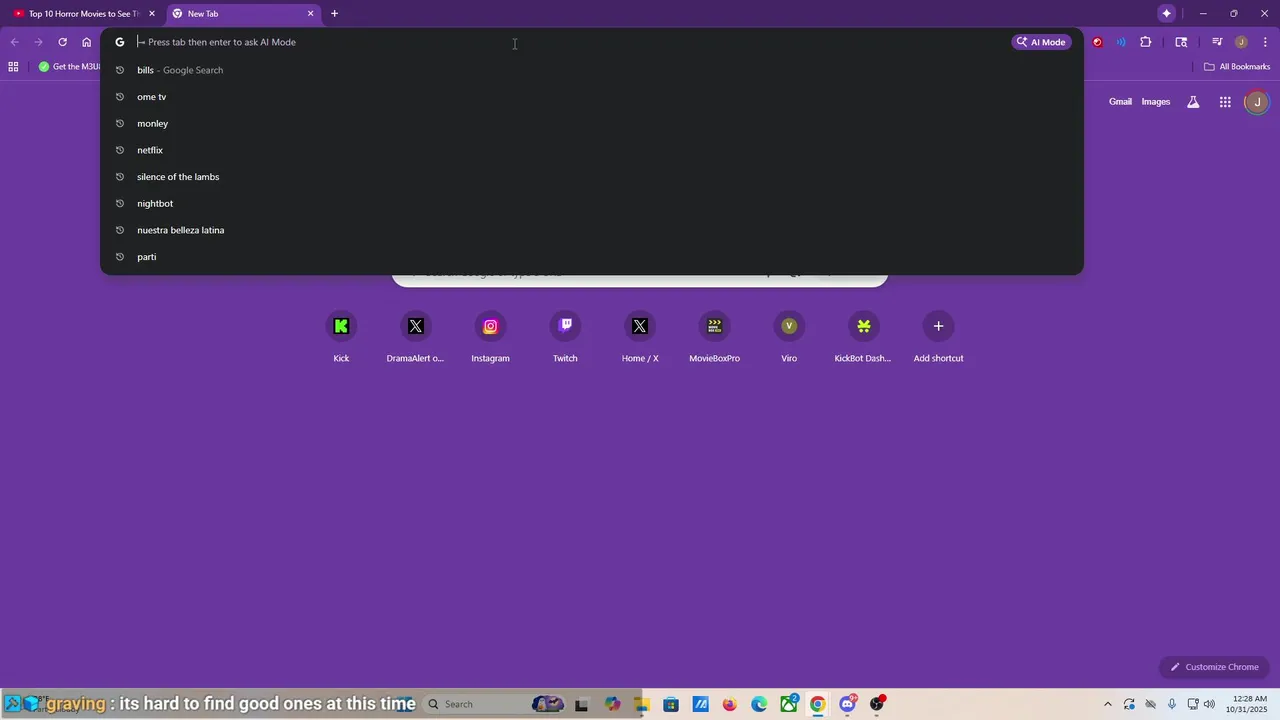
Task: Open the Apps grid in bookmarks bar
Action: point(13,67)
